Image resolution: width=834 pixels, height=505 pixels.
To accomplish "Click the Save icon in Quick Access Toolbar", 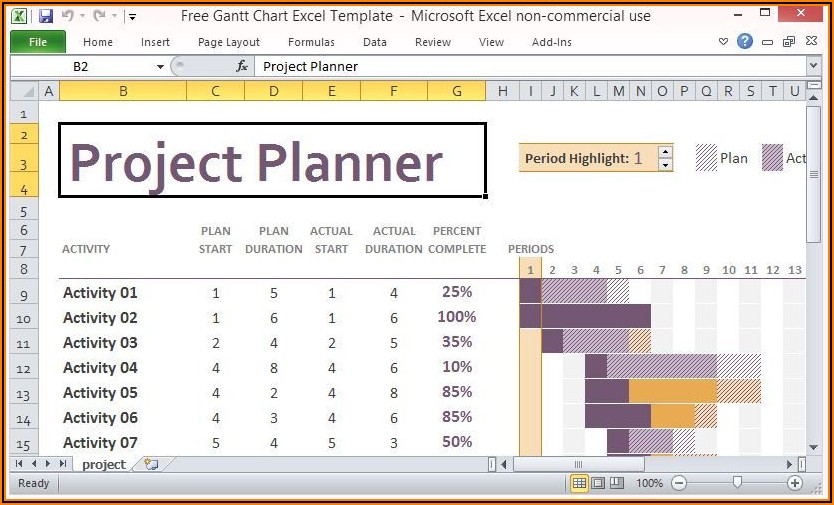I will [x=45, y=16].
